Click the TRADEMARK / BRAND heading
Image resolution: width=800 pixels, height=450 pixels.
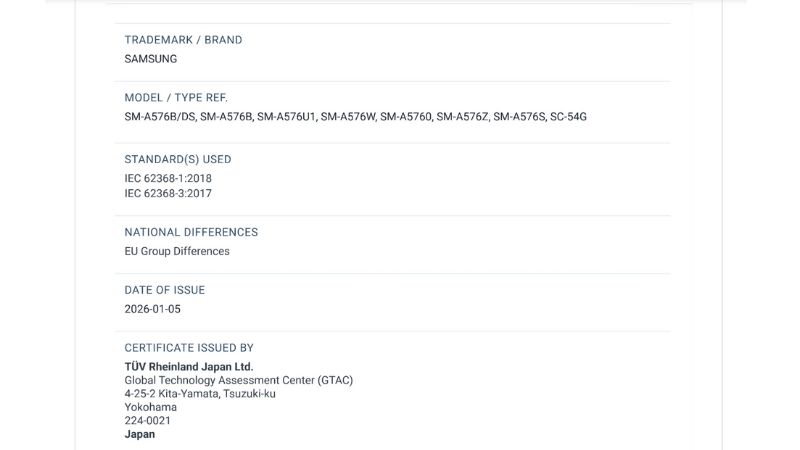tap(183, 40)
